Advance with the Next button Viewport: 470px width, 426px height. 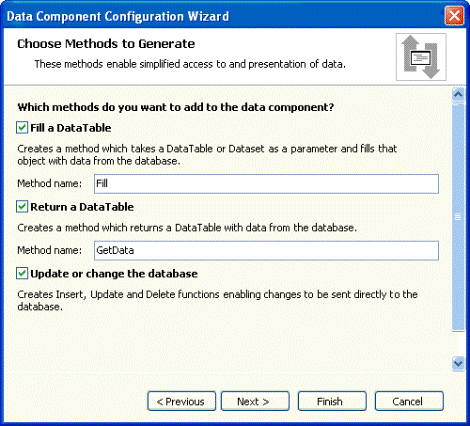[x=255, y=401]
